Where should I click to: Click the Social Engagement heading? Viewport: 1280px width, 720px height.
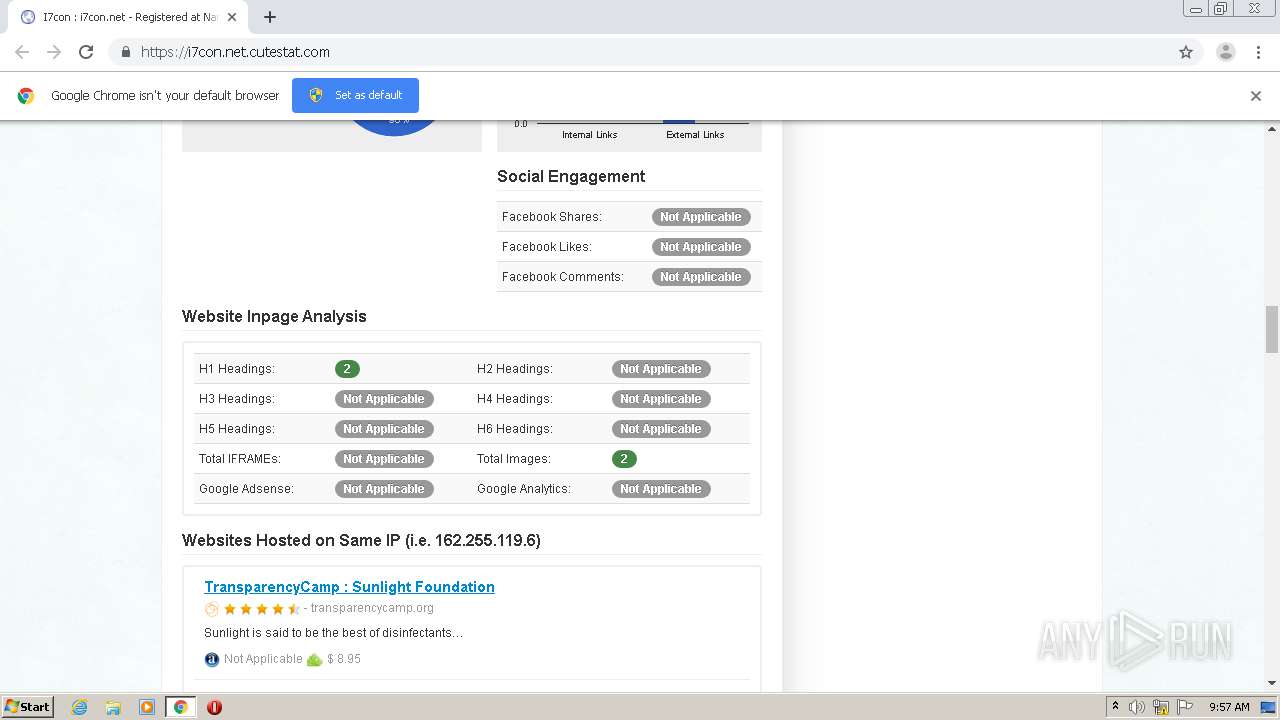[571, 176]
